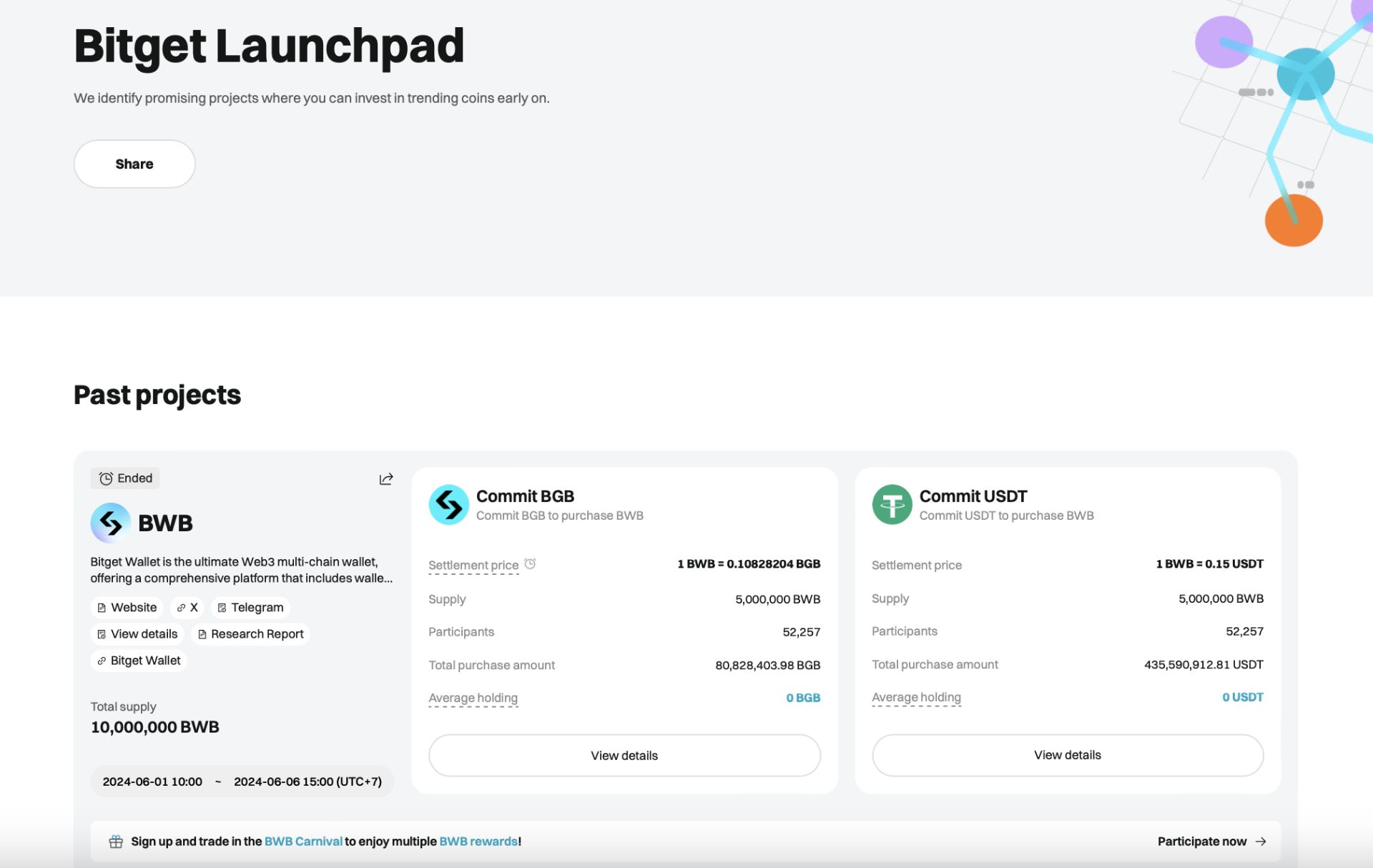This screenshot has width=1373, height=868.
Task: Click the Average holding label in Commit BGB
Action: pos(473,698)
